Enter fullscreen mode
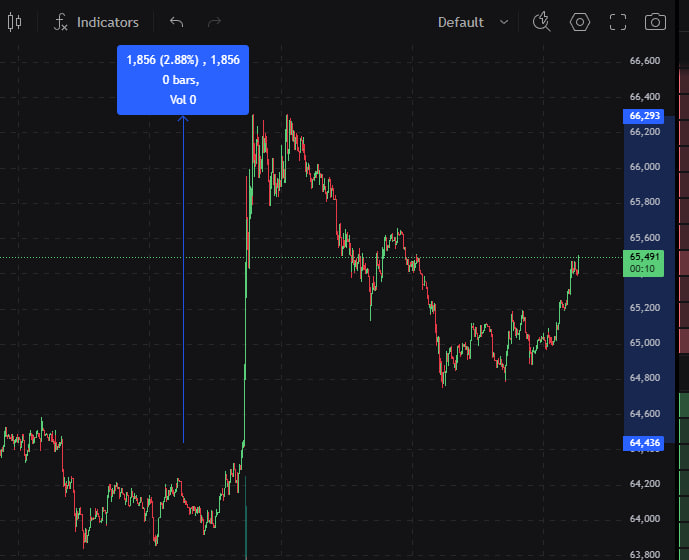The height and width of the screenshot is (560, 689). pos(618,22)
